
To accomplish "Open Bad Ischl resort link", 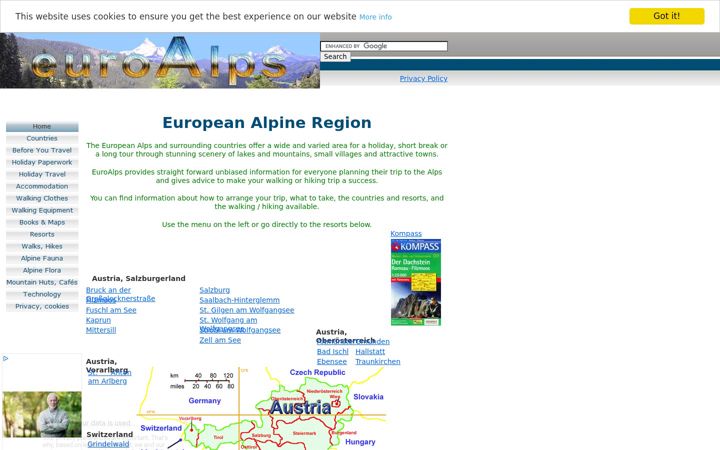I will tap(332, 352).
